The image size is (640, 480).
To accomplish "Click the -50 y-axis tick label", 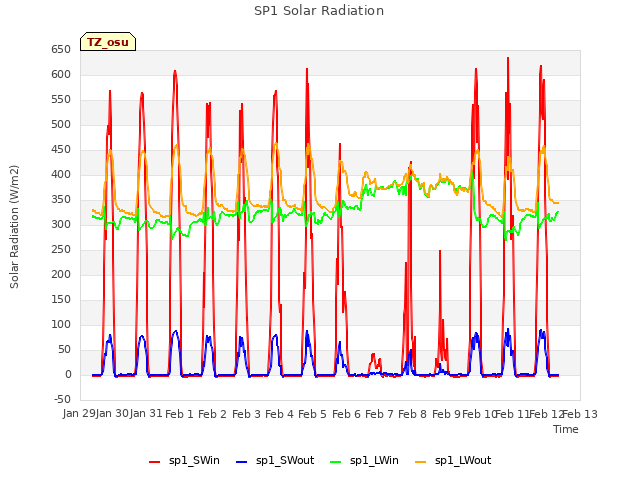I will coord(62,399).
